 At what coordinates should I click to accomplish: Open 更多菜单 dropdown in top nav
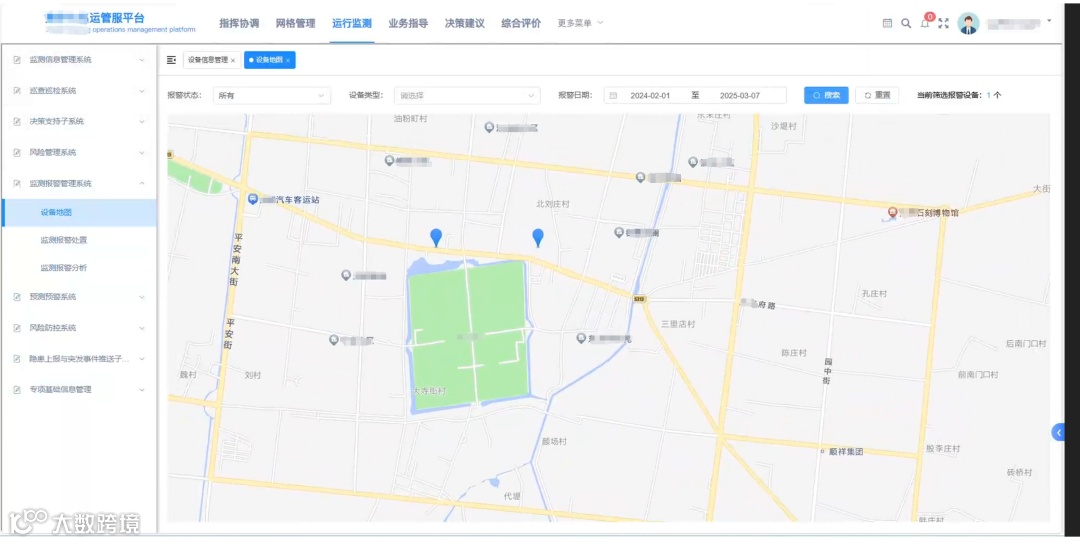[580, 23]
